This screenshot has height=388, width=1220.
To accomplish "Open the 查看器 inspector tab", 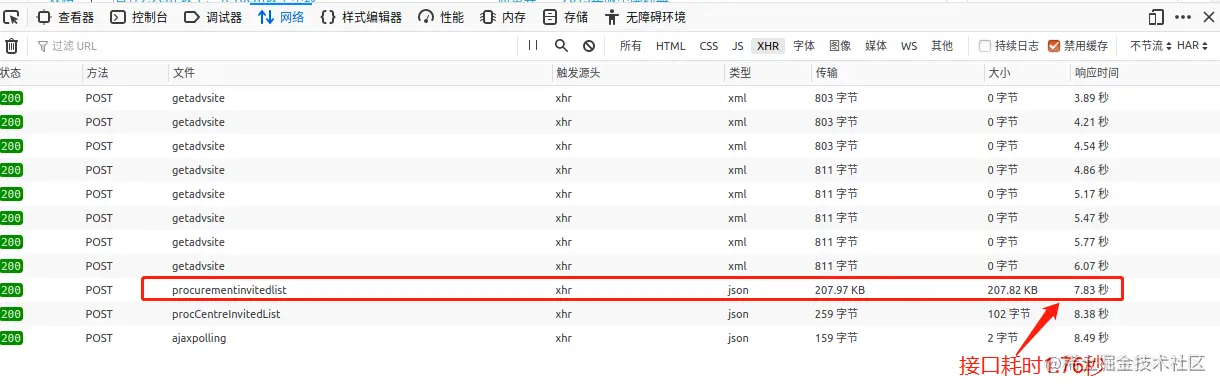I will [67, 17].
